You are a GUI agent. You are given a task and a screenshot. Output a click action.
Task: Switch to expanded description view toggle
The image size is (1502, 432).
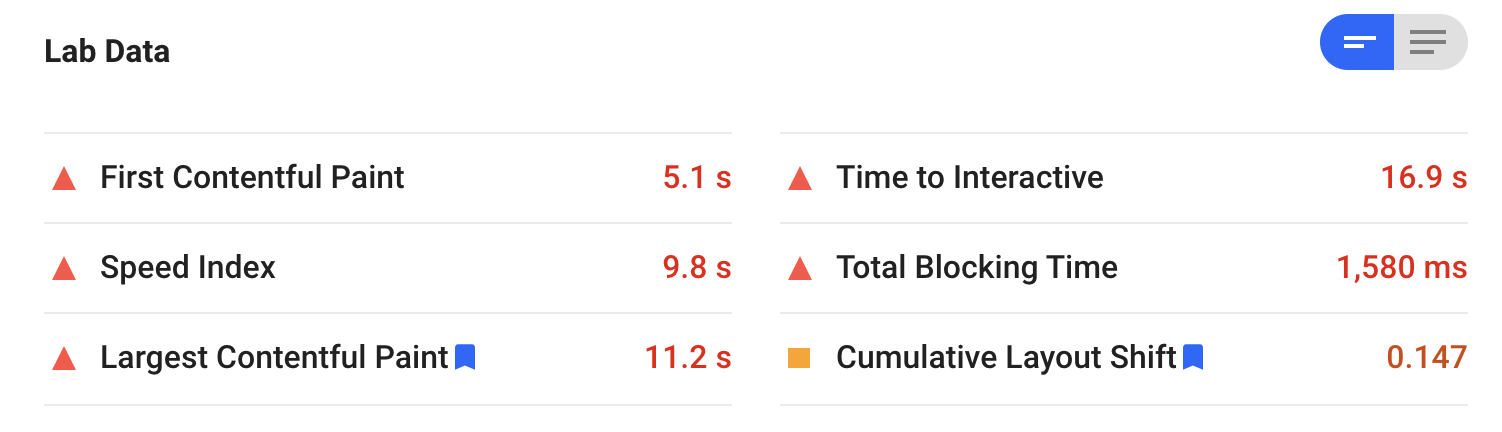click(x=1430, y=42)
